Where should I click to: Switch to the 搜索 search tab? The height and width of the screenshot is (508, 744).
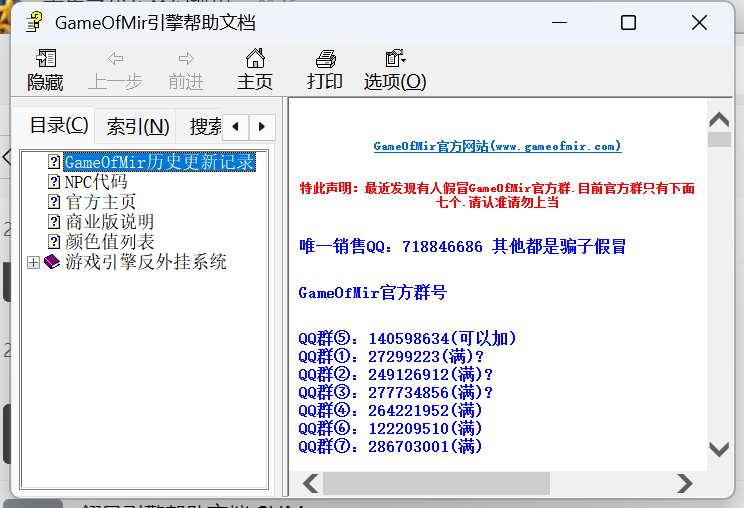[205, 127]
